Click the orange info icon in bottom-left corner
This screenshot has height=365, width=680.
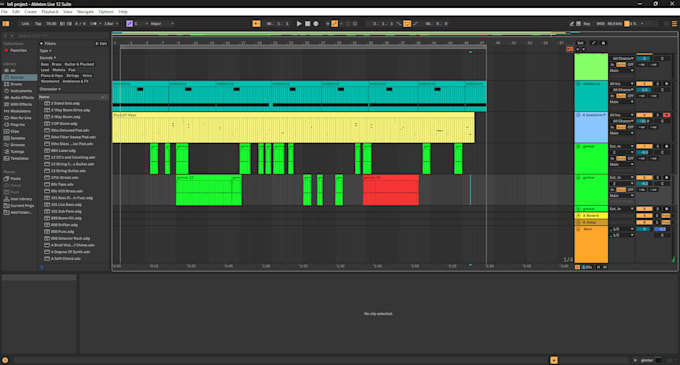[5, 360]
